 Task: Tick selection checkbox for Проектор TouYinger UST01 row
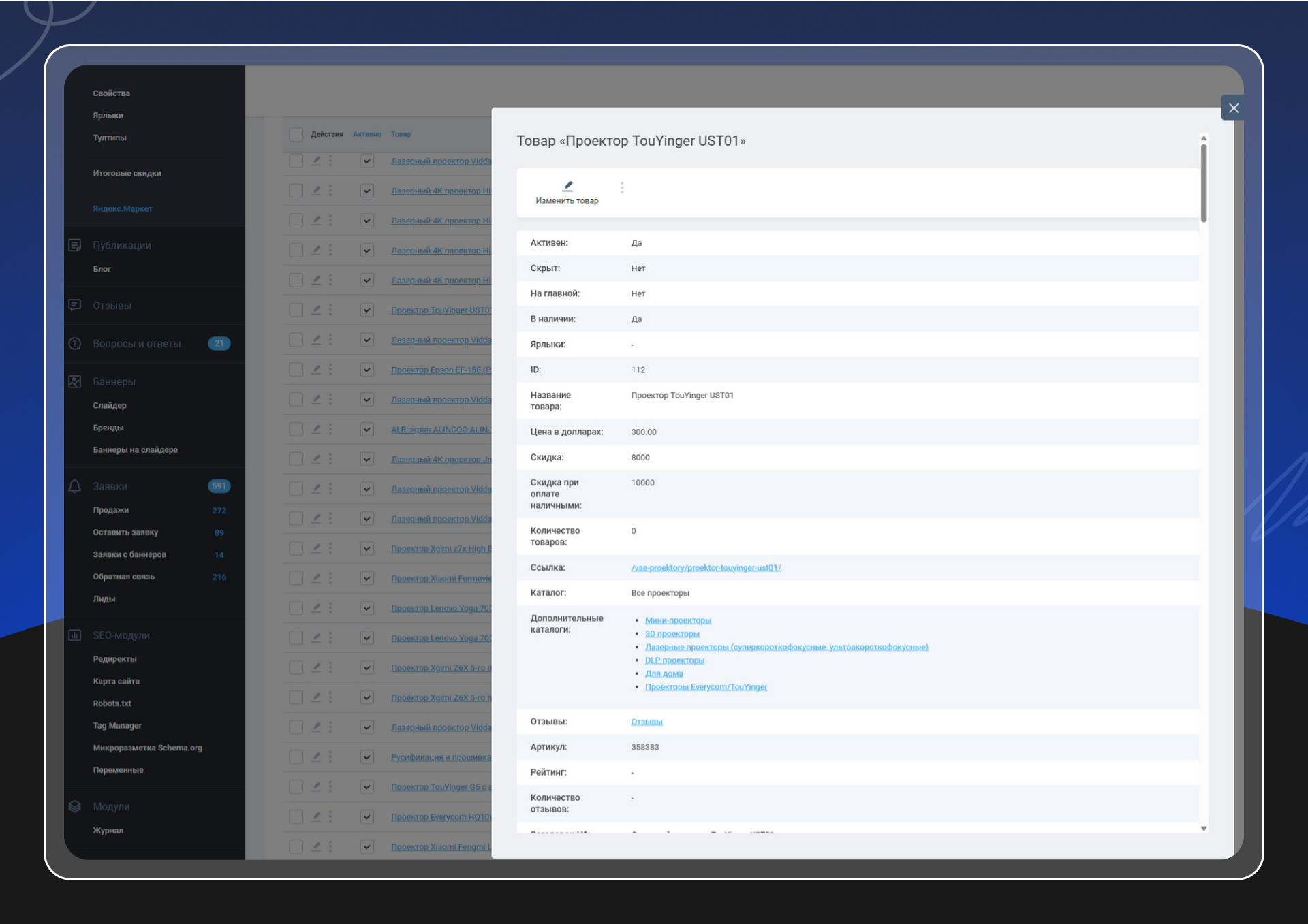pos(296,310)
